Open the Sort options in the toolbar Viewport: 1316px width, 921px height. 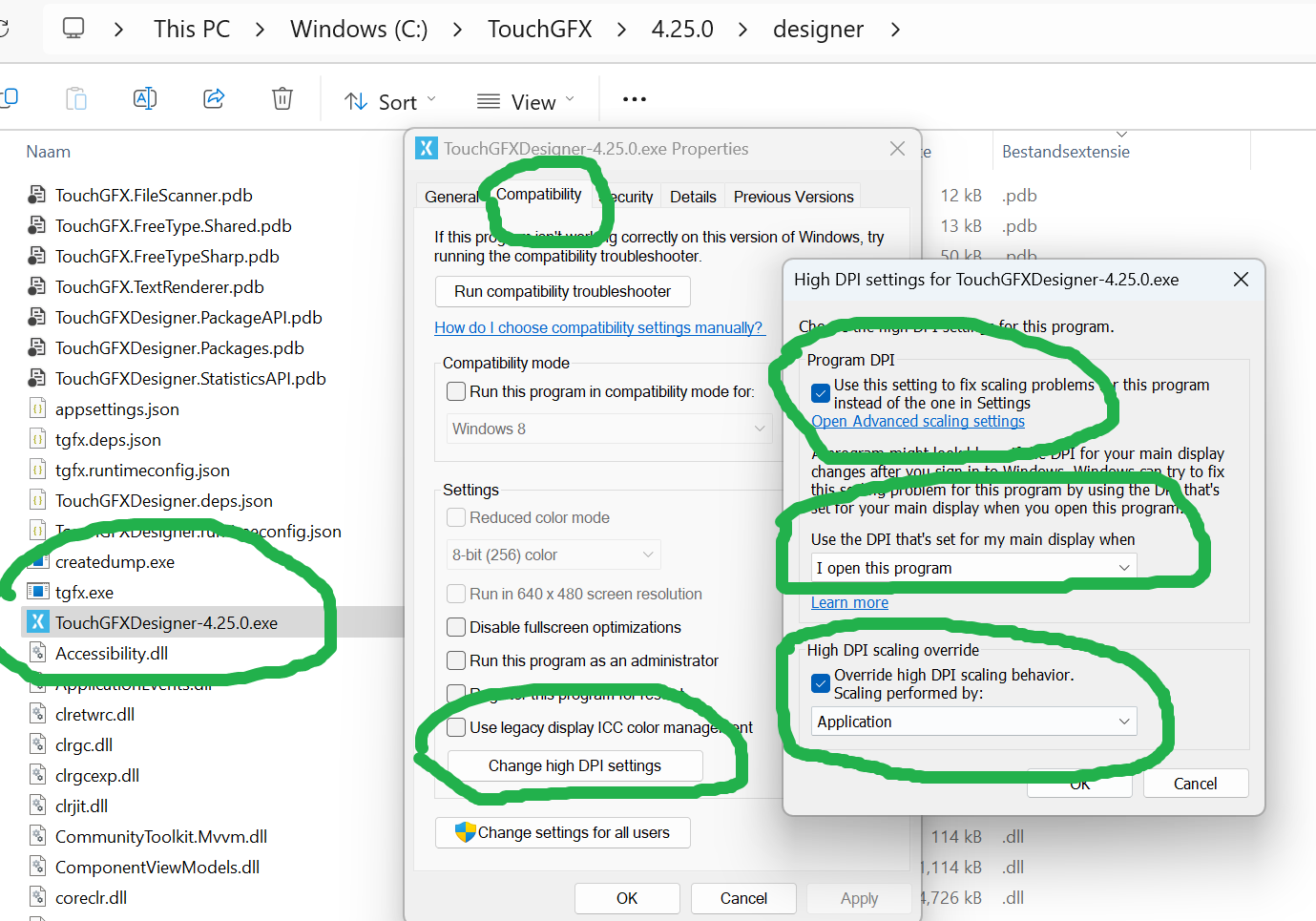pyautogui.click(x=389, y=100)
